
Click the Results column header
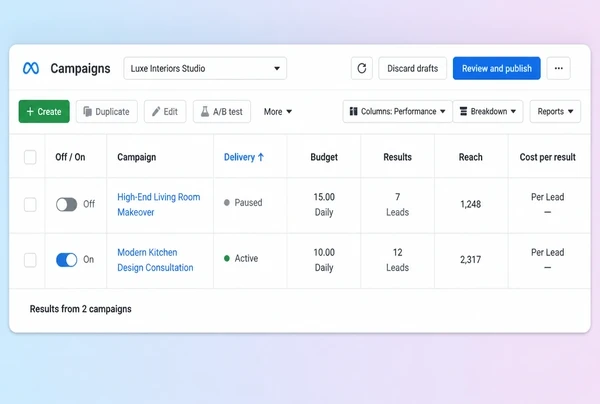398,157
